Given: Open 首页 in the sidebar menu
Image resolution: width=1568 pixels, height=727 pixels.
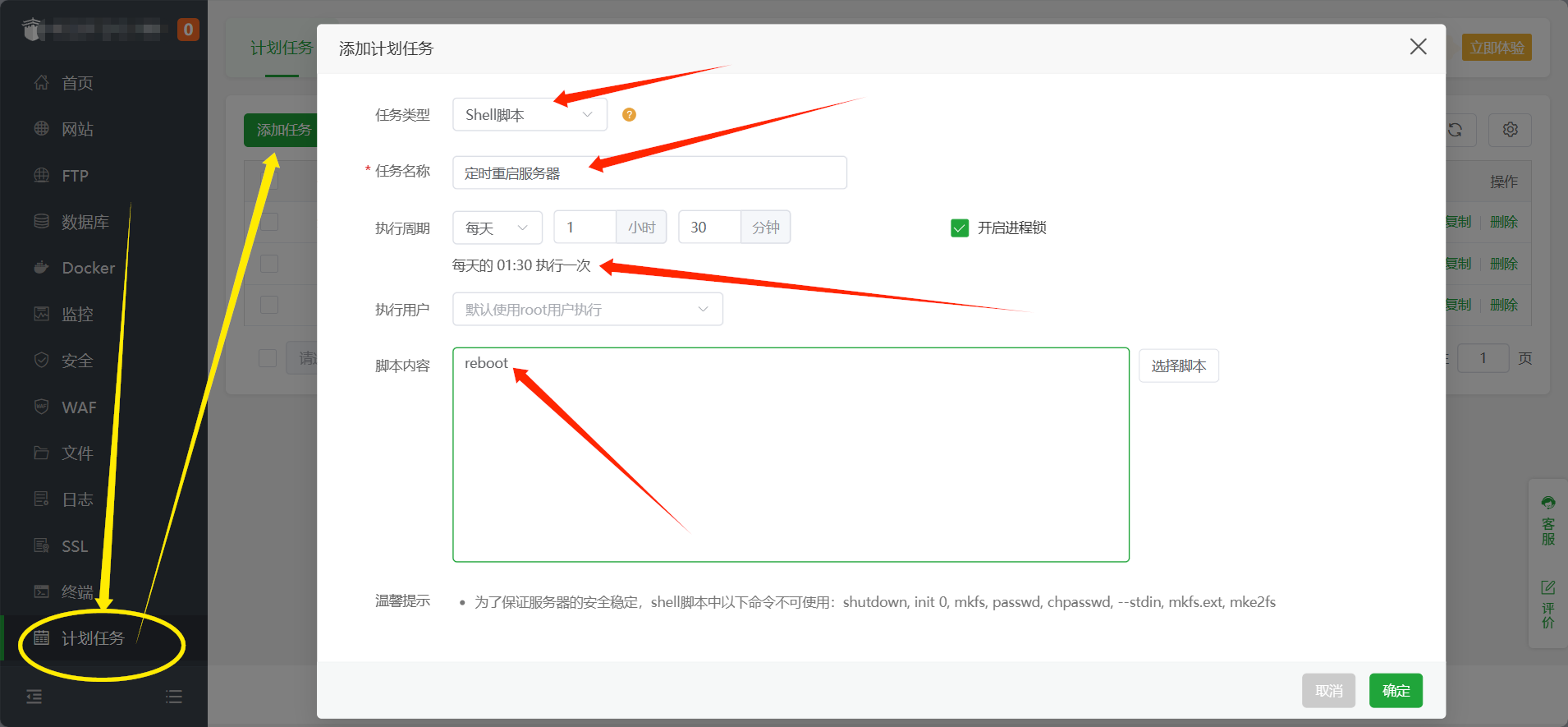Looking at the screenshot, I should [77, 83].
